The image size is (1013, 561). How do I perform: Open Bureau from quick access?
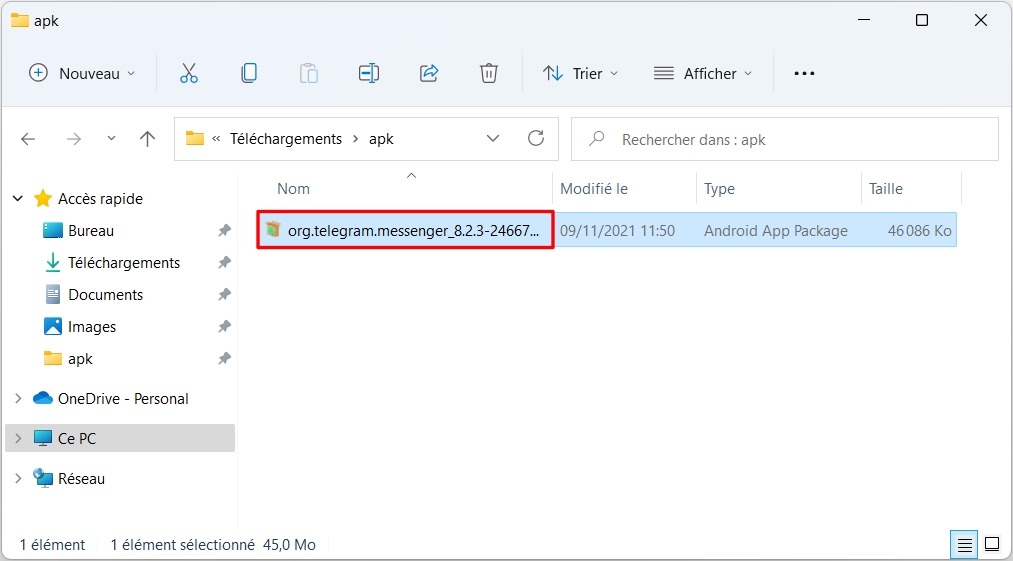point(91,231)
